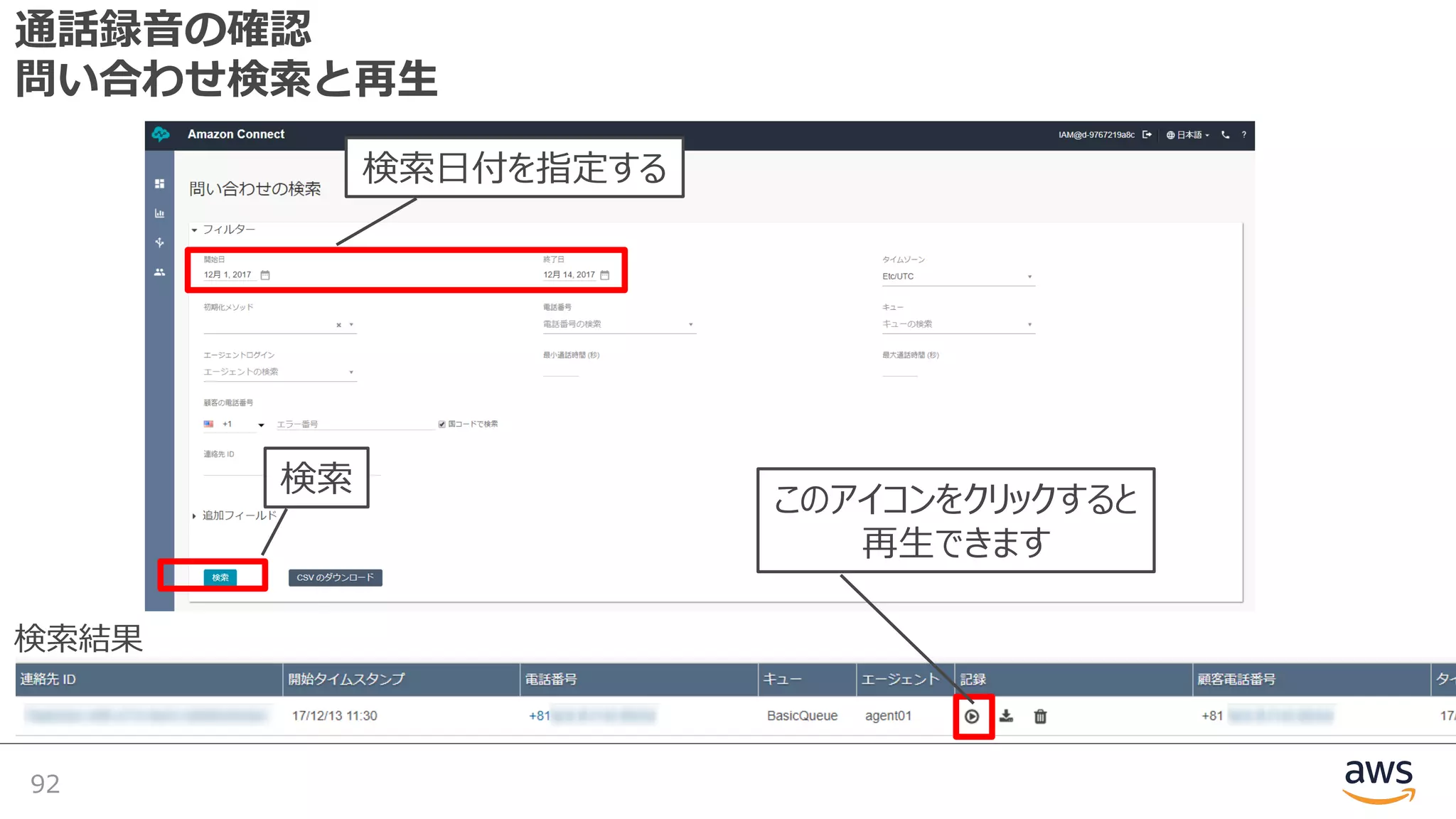Viewport: 1456px width, 819px height.
Task: Open the softphone phone icon in header
Action: click(x=1226, y=134)
